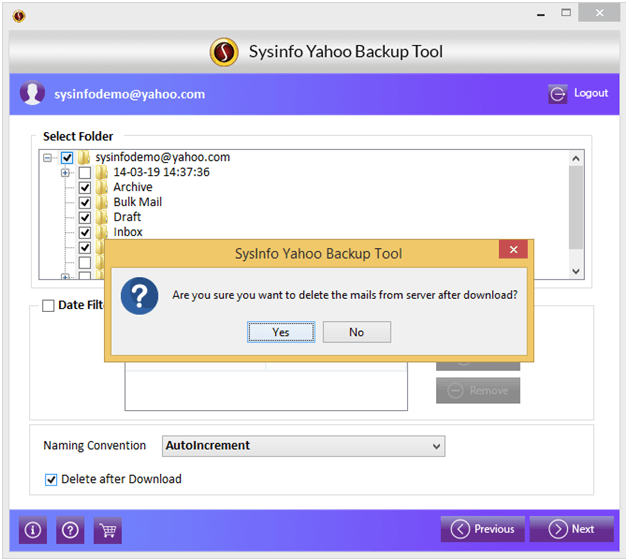
Task: Click the disabled Remove button
Action: pos(478,391)
